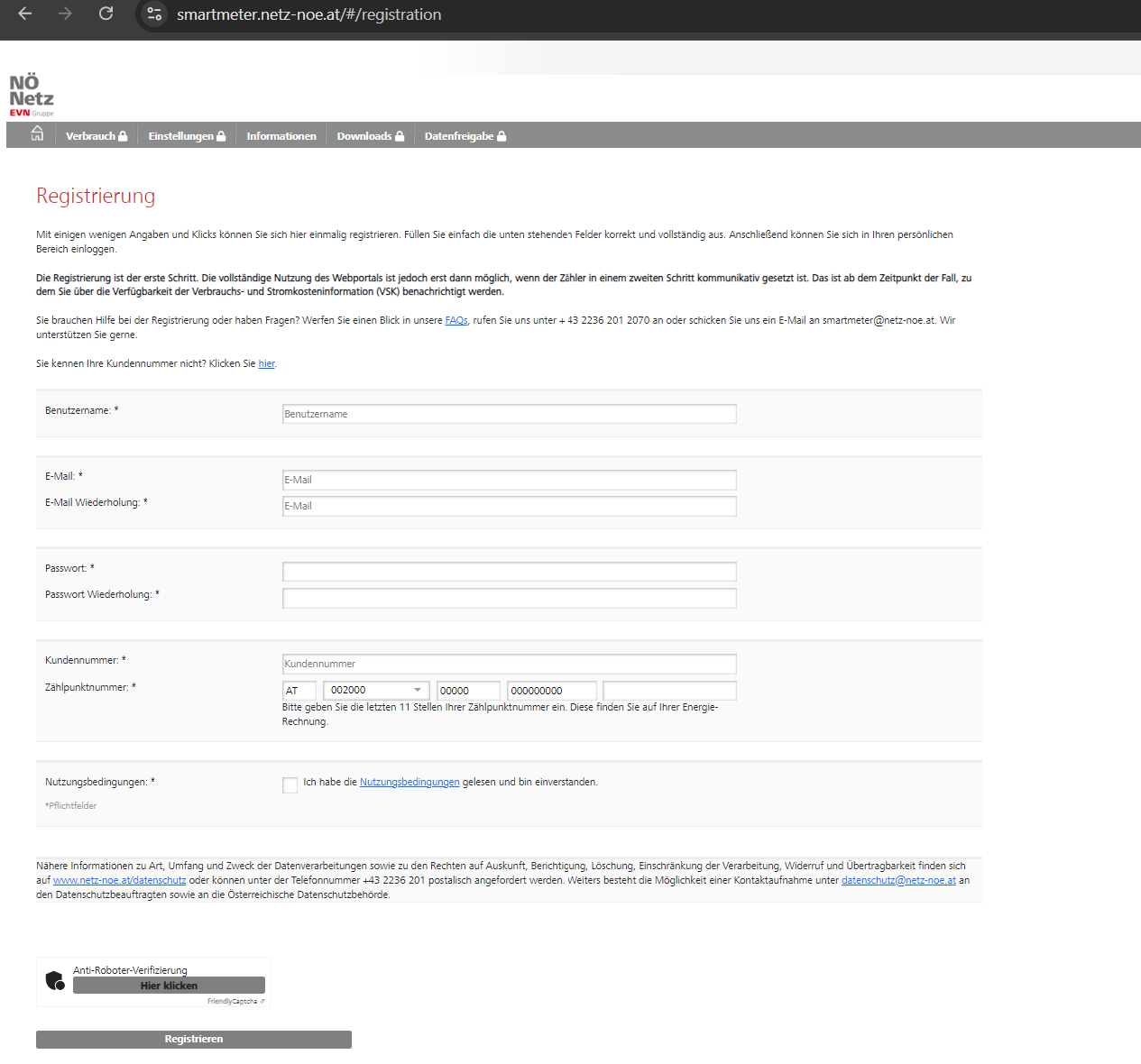Focus the E-Mail Wiederholung field

(510, 506)
